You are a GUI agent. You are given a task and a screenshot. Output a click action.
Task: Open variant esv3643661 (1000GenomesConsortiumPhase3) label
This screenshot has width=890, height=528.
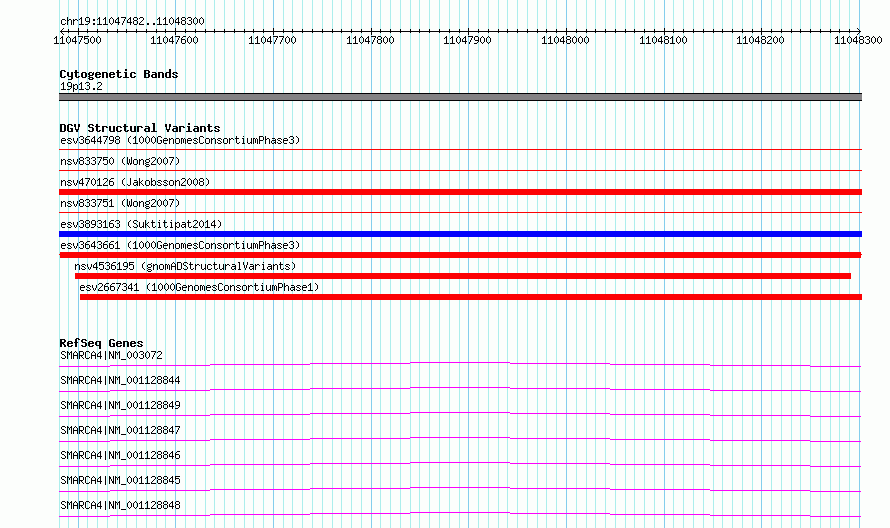click(x=180, y=245)
